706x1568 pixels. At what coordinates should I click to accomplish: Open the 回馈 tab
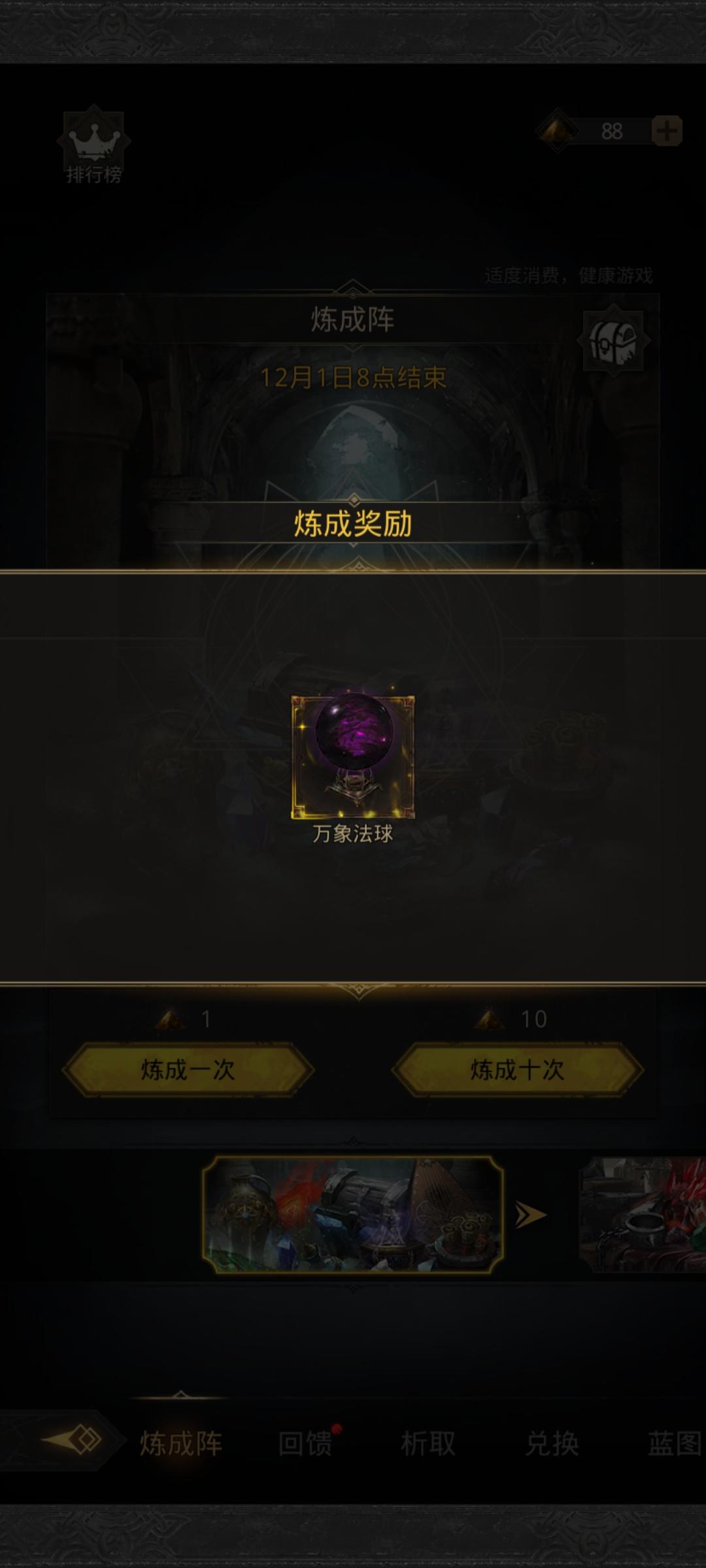pos(305,1443)
